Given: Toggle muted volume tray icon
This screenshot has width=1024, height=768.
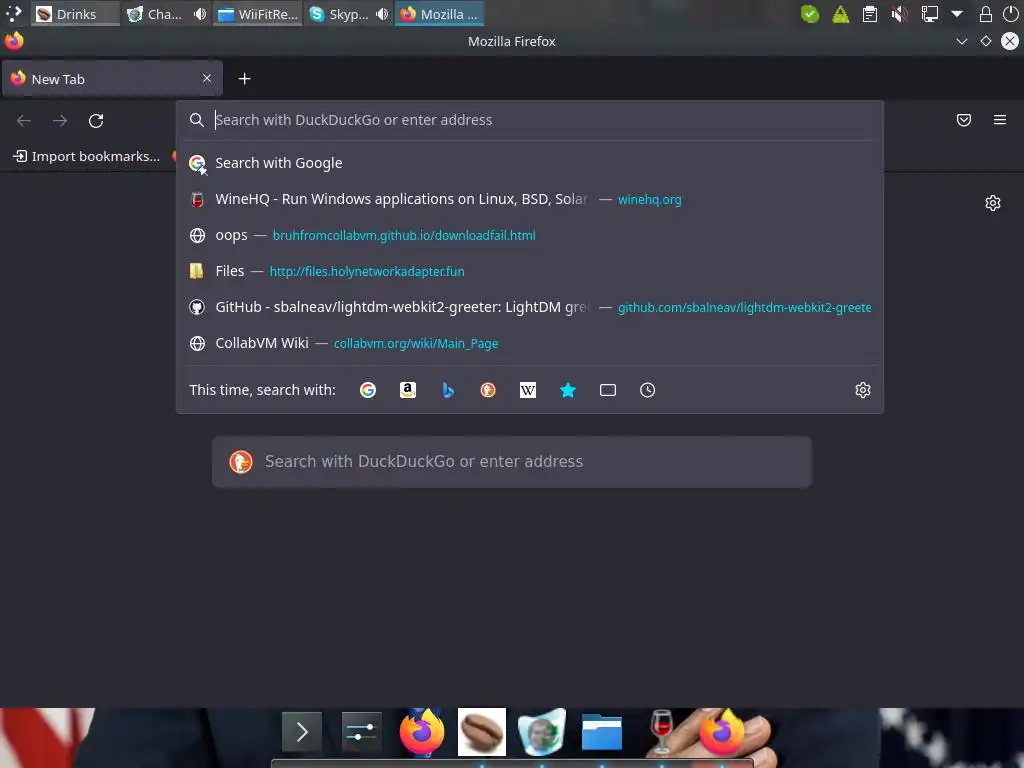Looking at the screenshot, I should (900, 14).
